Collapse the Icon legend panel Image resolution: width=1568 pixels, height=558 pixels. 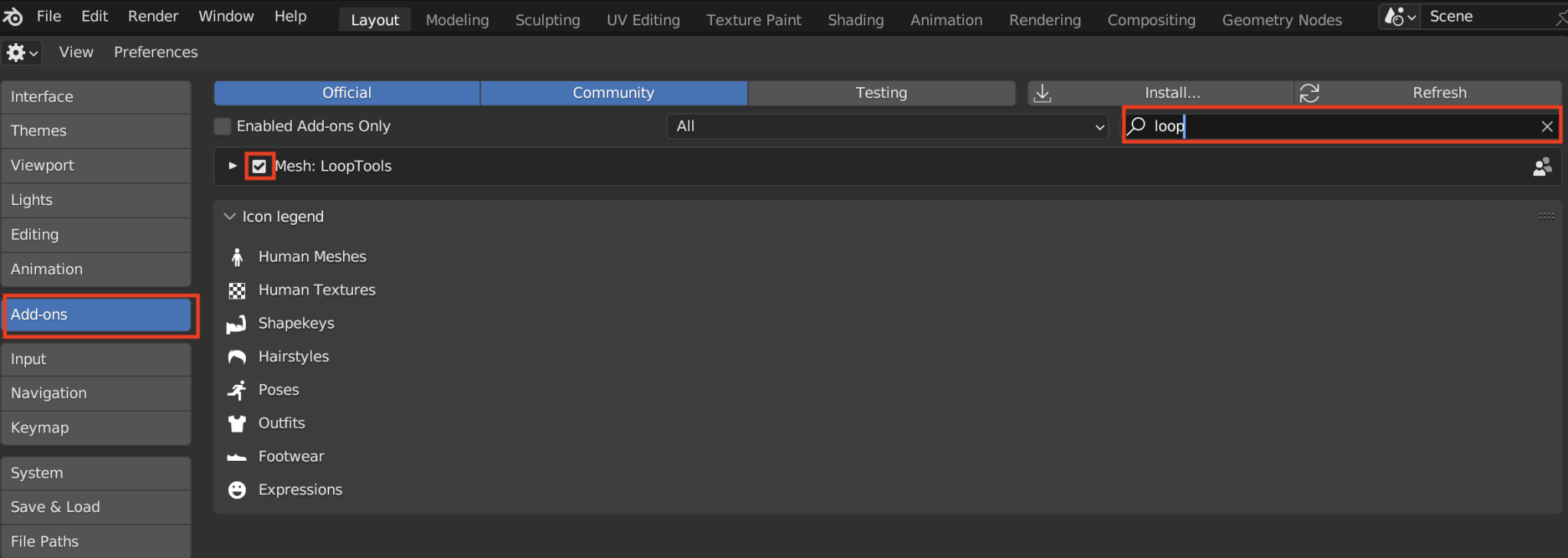tap(229, 217)
